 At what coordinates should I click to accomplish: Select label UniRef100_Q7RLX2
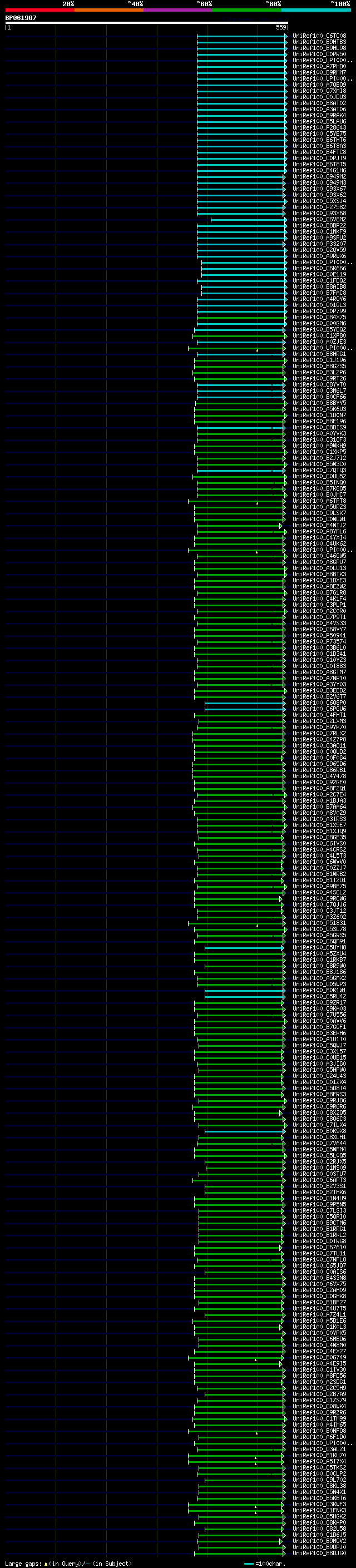coord(319,734)
